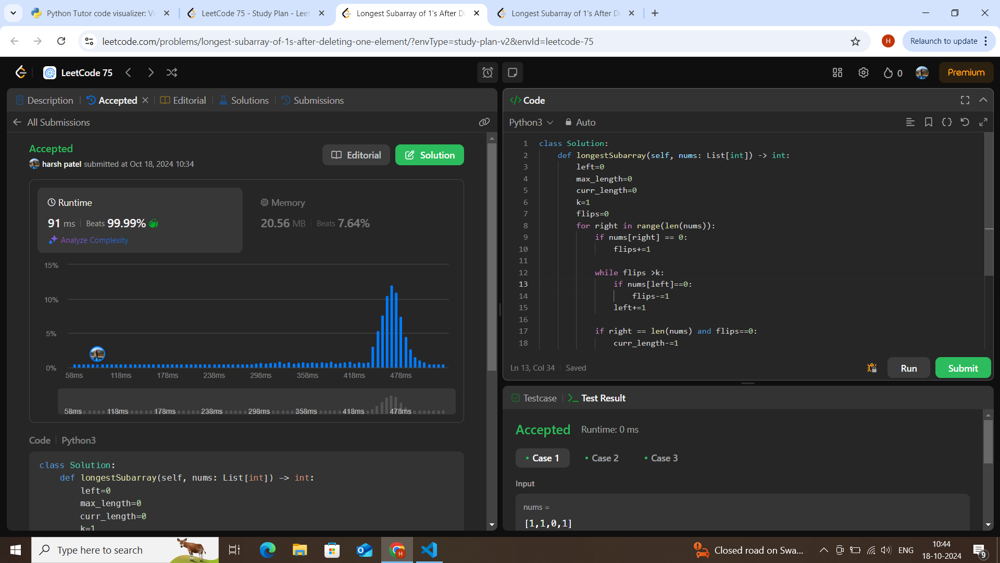Select the Case 2 test case

602,458
